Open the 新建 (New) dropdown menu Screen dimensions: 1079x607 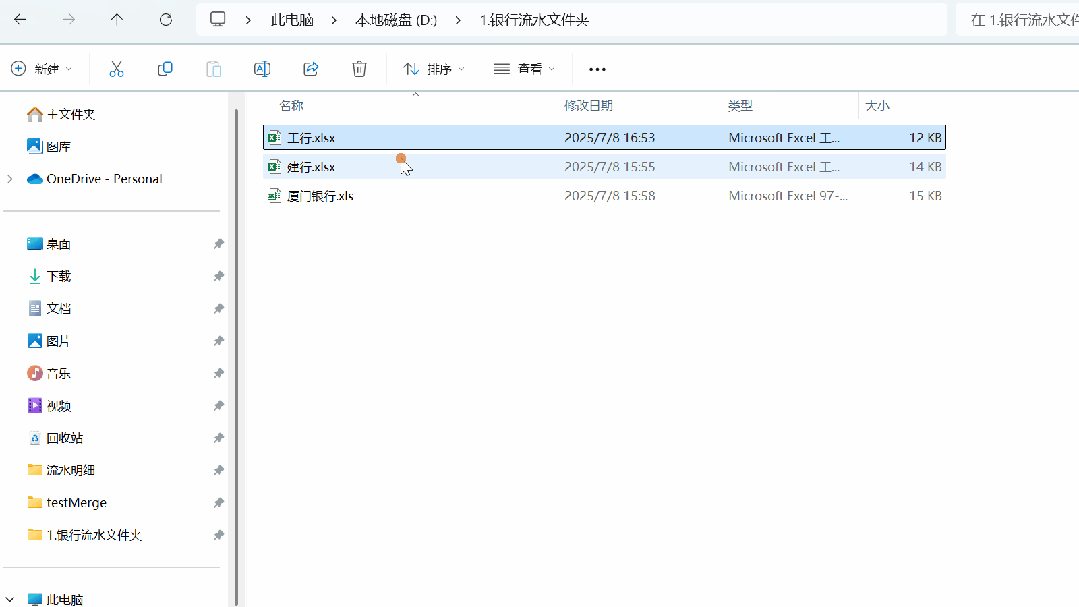[x=42, y=68]
